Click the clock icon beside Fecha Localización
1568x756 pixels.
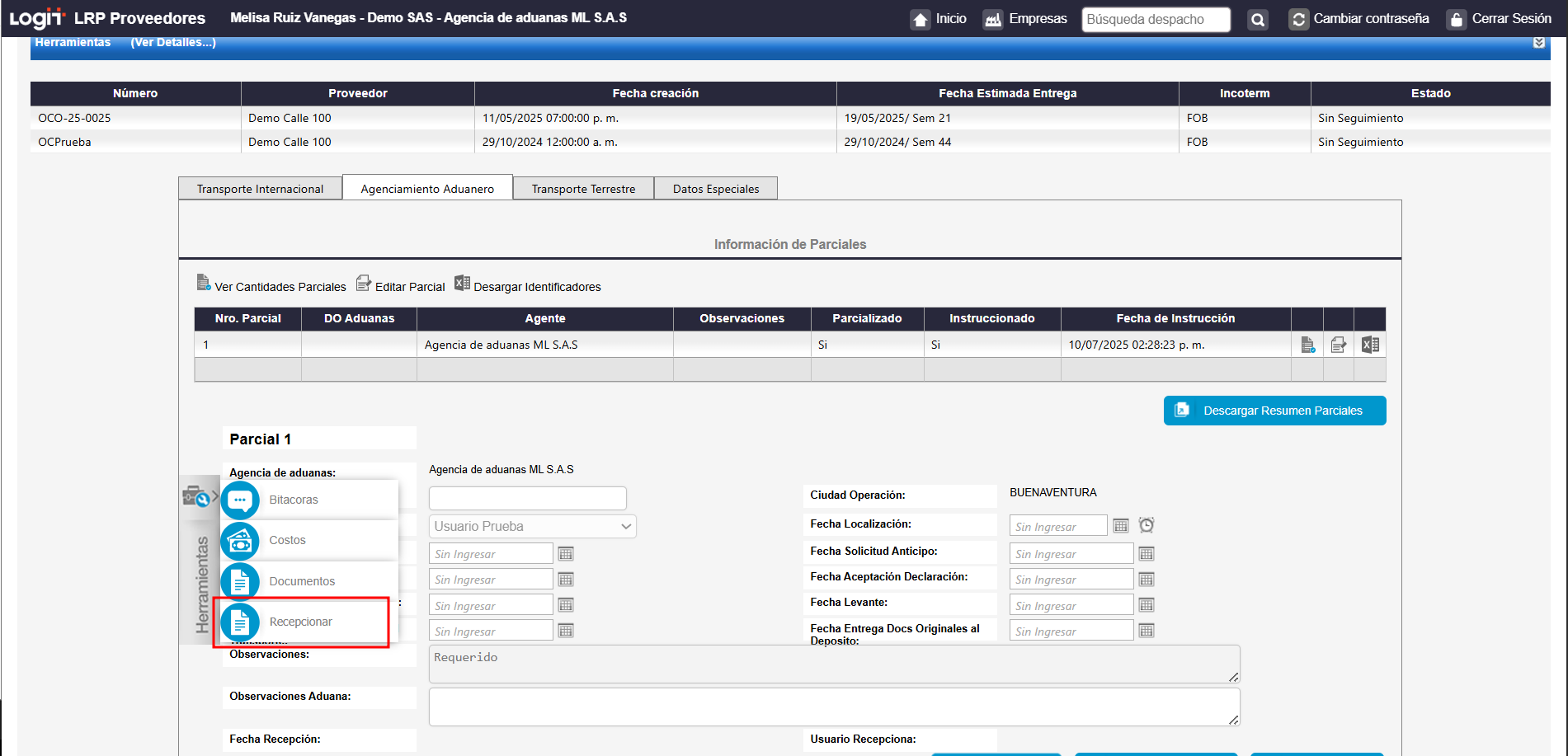[x=1147, y=525]
